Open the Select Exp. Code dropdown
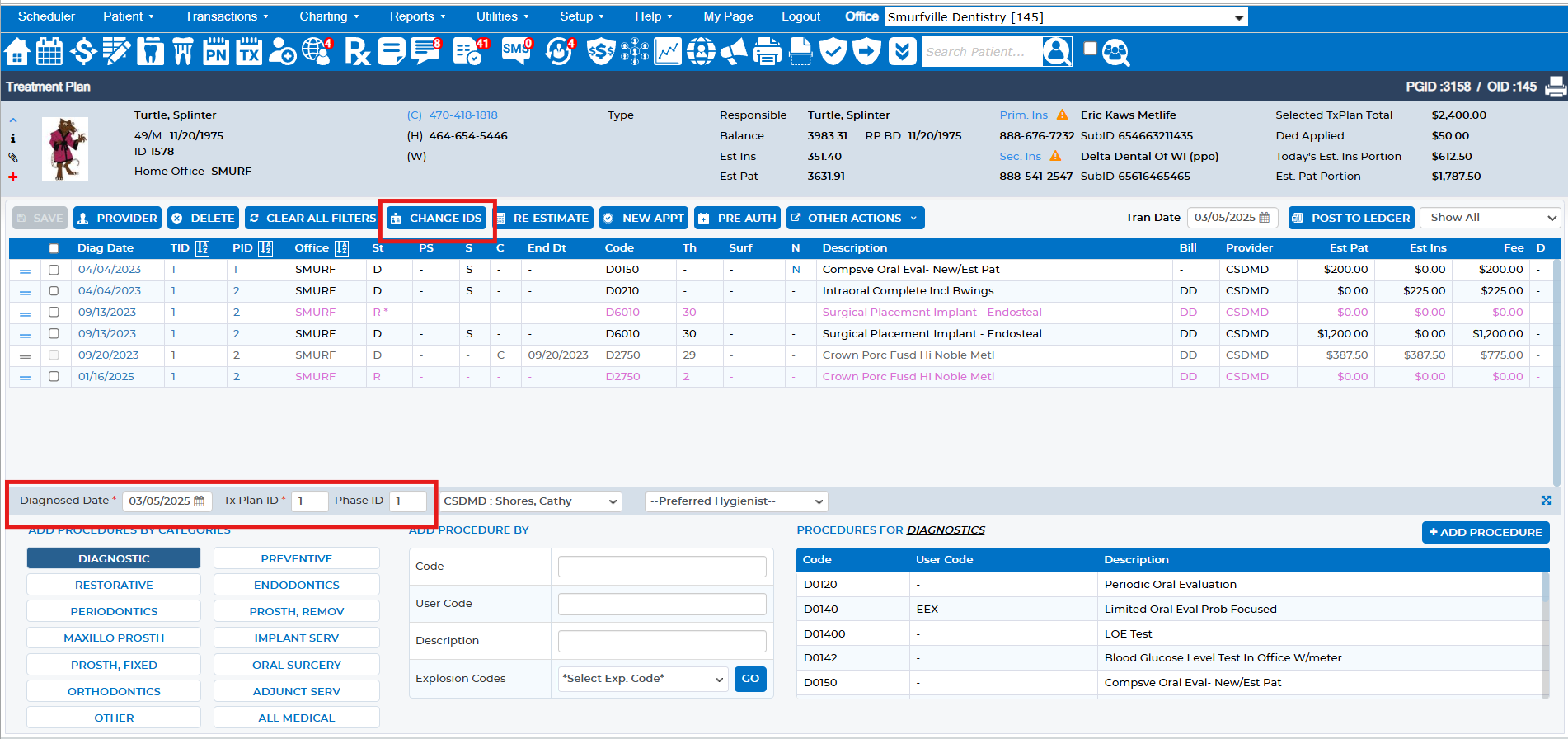This screenshot has width=1568, height=739. tap(643, 679)
